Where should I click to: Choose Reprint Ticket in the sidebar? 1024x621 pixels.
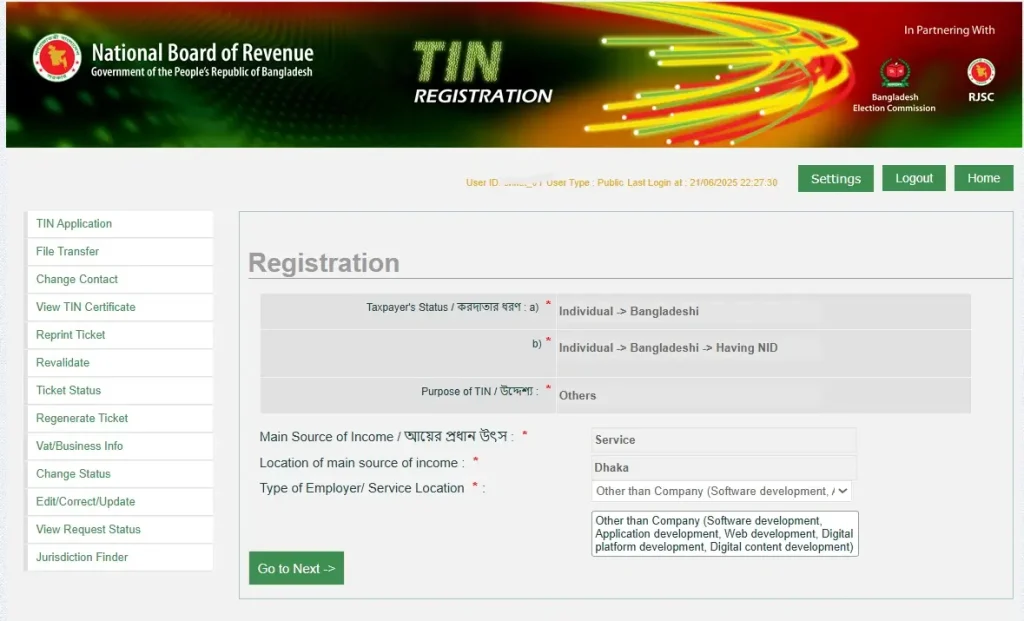pos(71,335)
